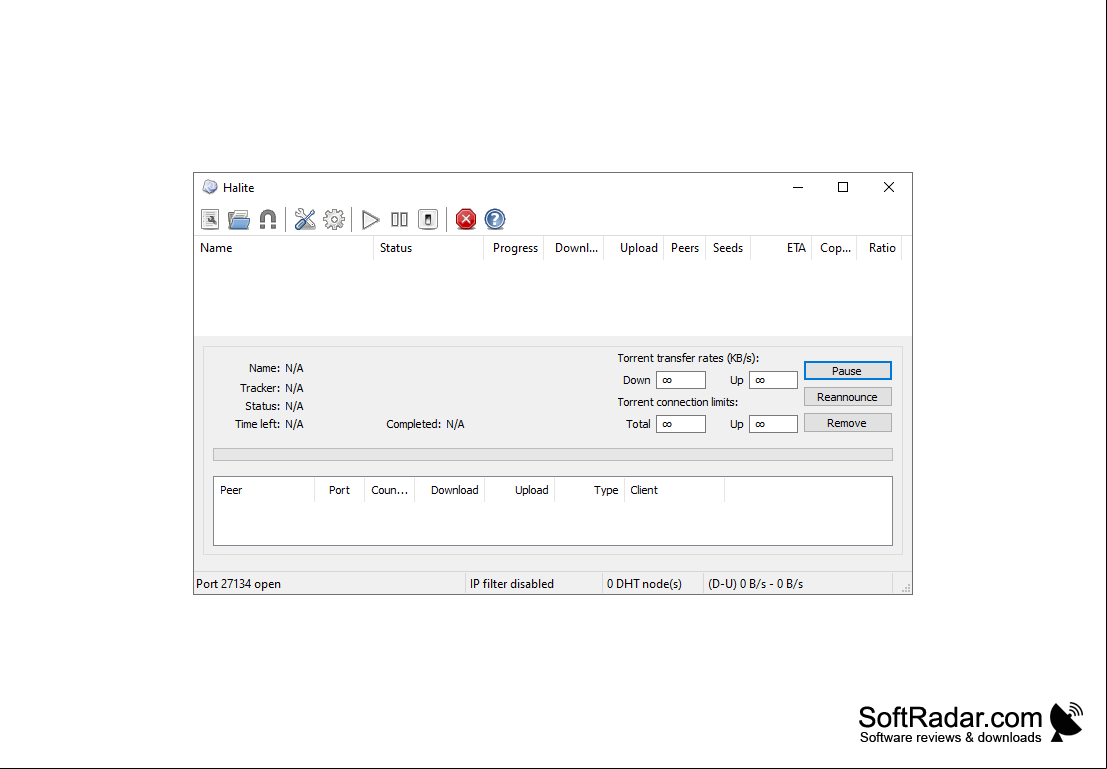Maximize the Halite window

(843, 187)
